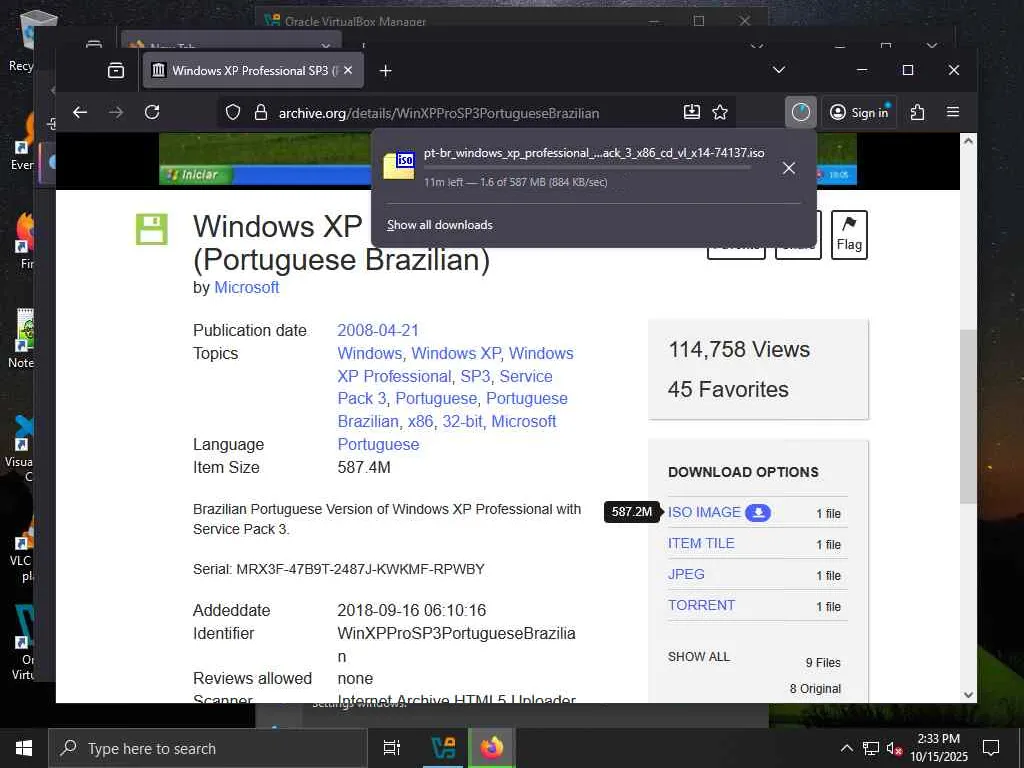The height and width of the screenshot is (768, 1024).
Task: Download the ISO IMAGE file
Action: coord(704,512)
